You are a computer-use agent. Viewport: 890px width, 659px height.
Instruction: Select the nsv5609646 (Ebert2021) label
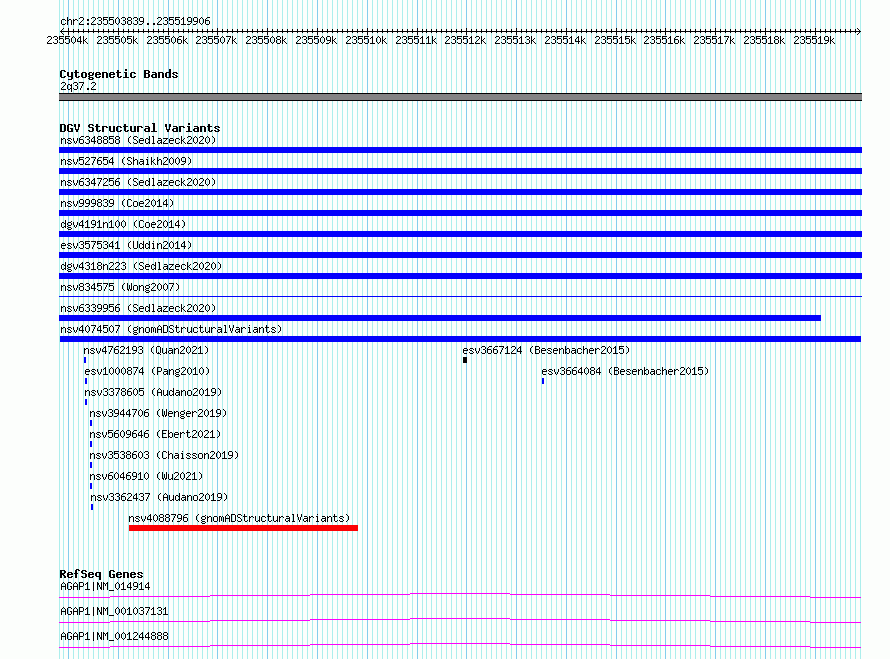point(155,434)
